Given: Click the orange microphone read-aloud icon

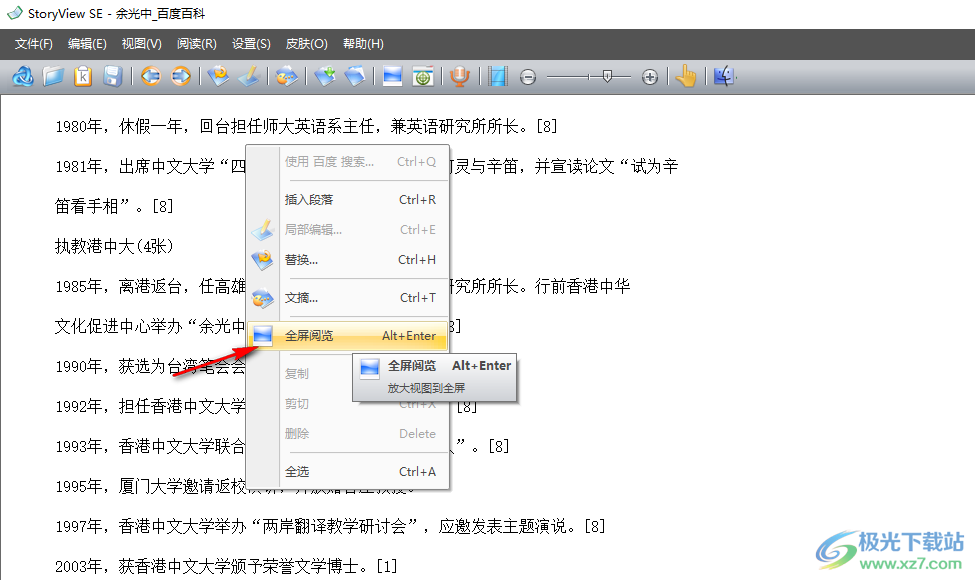Looking at the screenshot, I should pyautogui.click(x=460, y=76).
